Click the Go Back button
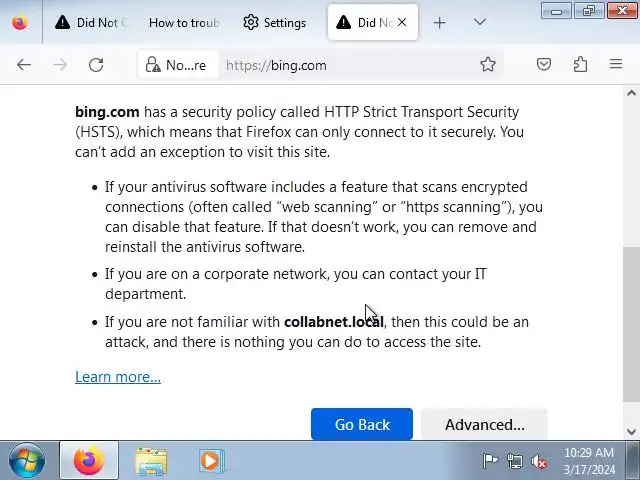Viewport: 640px width, 480px height. (362, 425)
